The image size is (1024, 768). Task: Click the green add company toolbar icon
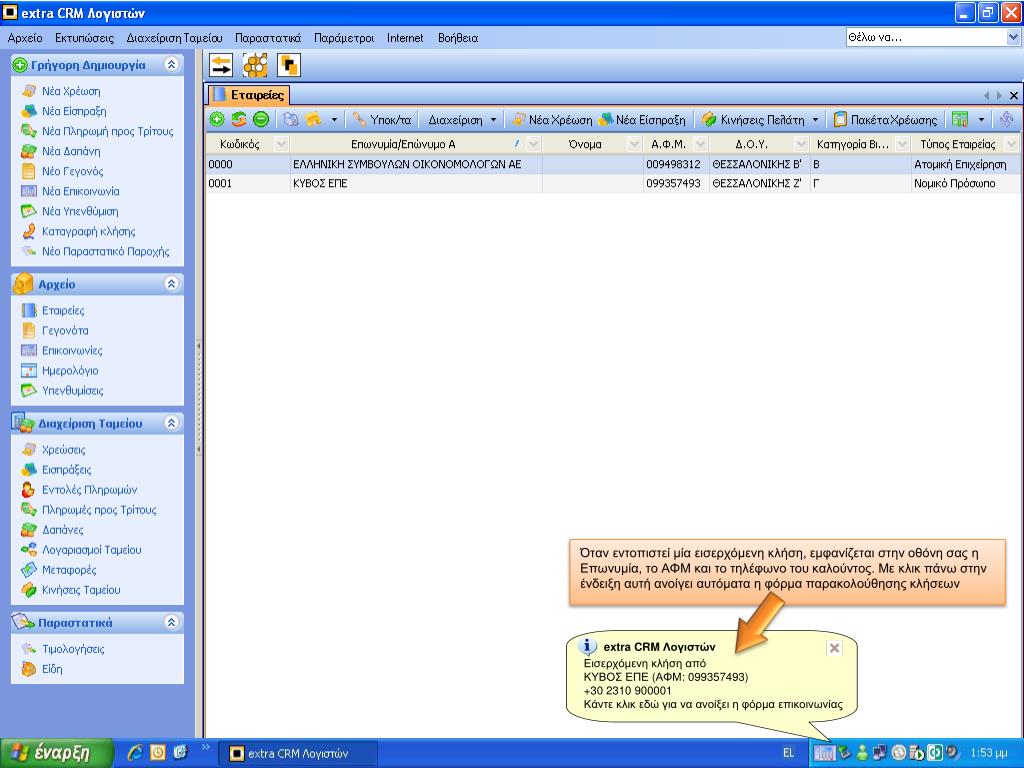[x=217, y=119]
